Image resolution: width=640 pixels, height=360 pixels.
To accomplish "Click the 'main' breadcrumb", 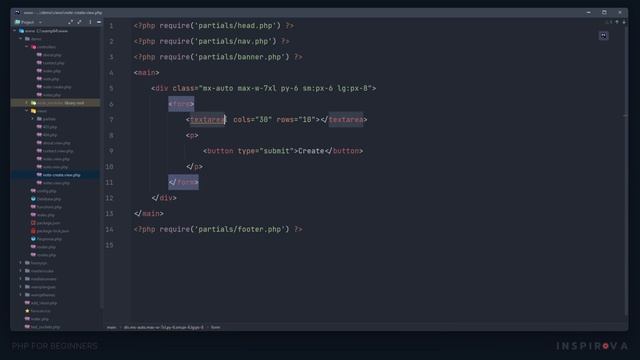I will (x=111, y=327).
